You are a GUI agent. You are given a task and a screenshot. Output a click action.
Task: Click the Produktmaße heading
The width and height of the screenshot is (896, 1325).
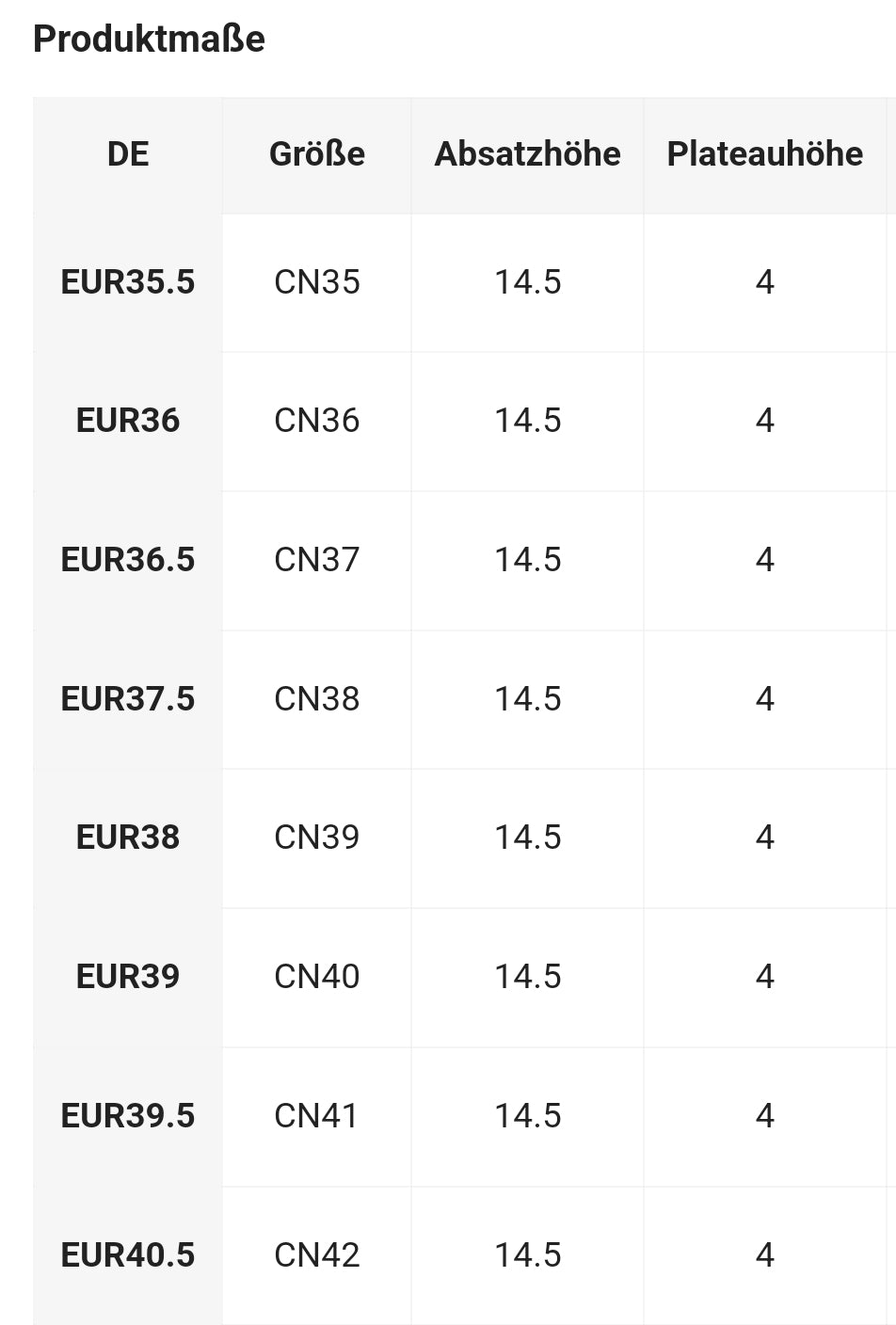(149, 40)
